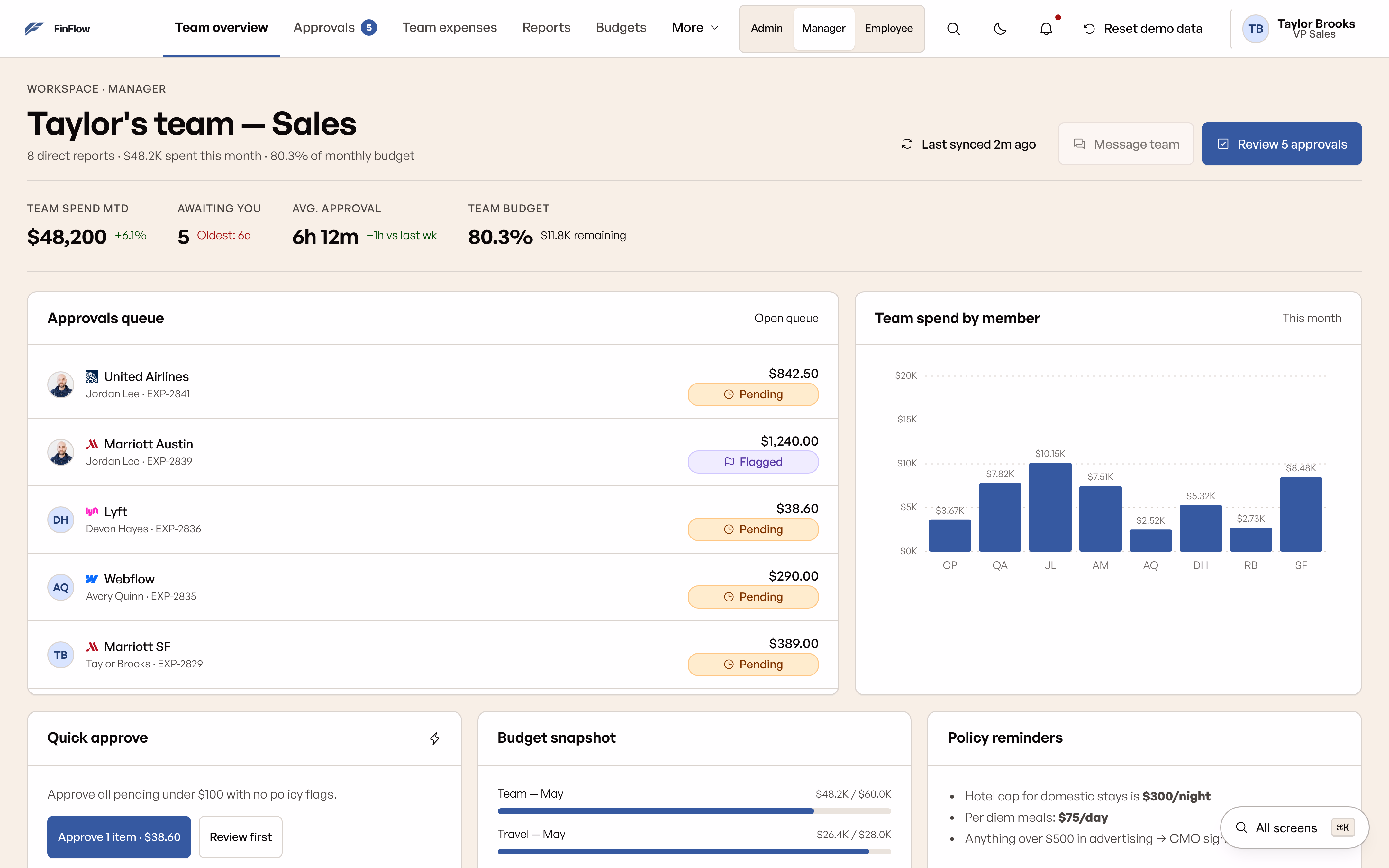Approve 1 item for $38.60
The image size is (1389, 868).
(119, 837)
